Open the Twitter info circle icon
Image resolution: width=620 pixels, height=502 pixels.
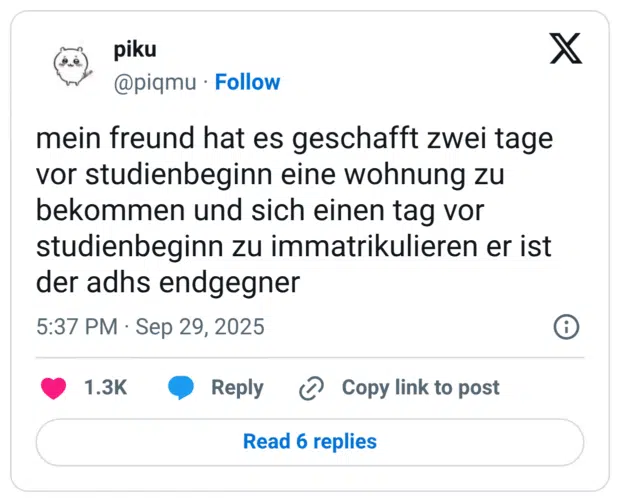[566, 327]
